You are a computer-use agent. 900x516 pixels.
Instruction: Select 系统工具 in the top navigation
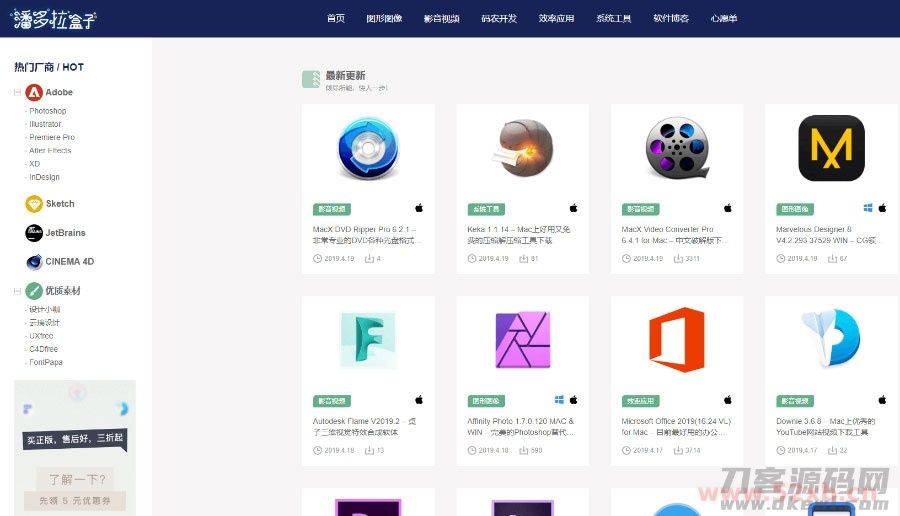[x=614, y=18]
